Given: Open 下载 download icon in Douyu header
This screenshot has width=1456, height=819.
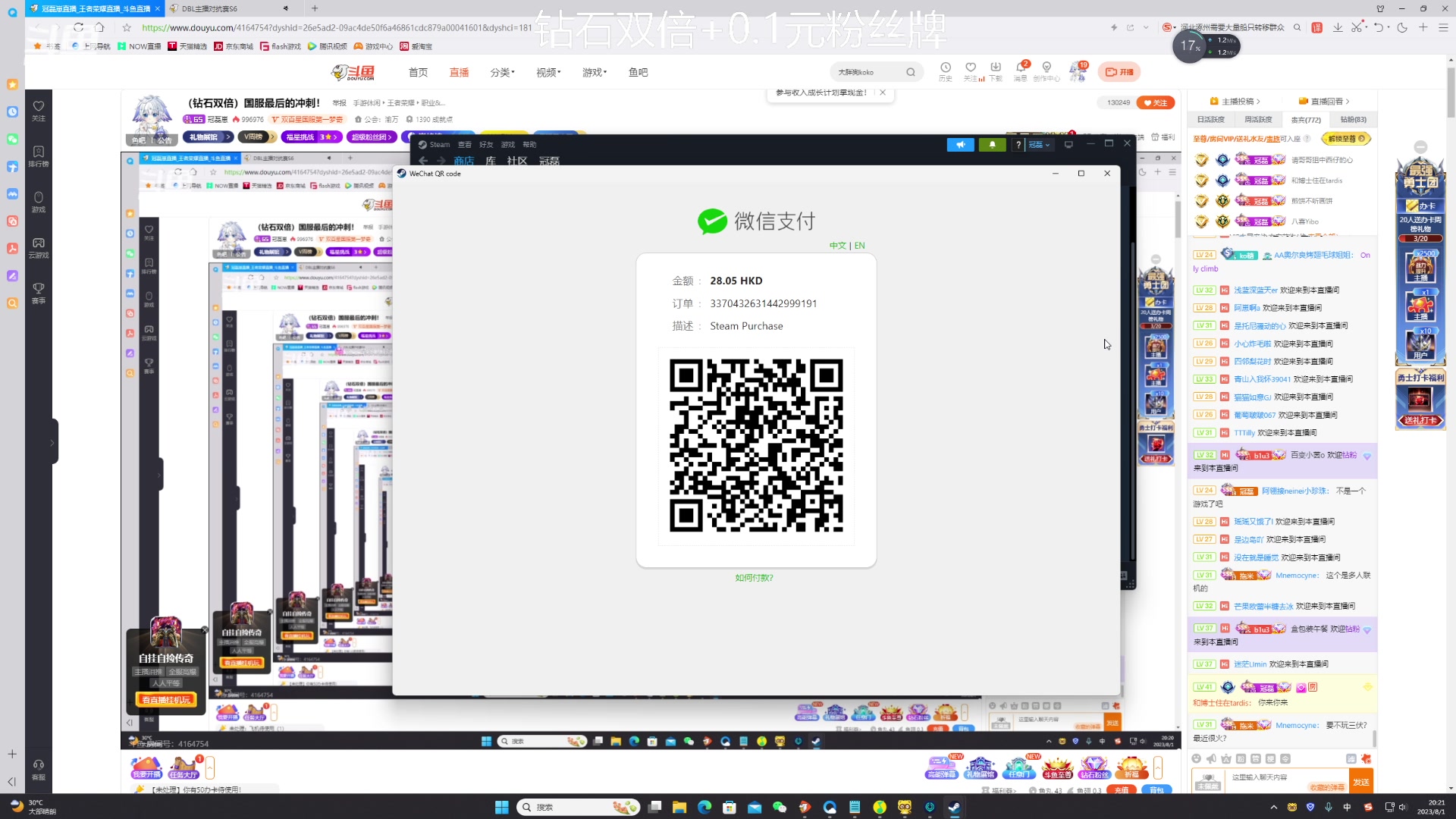Looking at the screenshot, I should [996, 71].
